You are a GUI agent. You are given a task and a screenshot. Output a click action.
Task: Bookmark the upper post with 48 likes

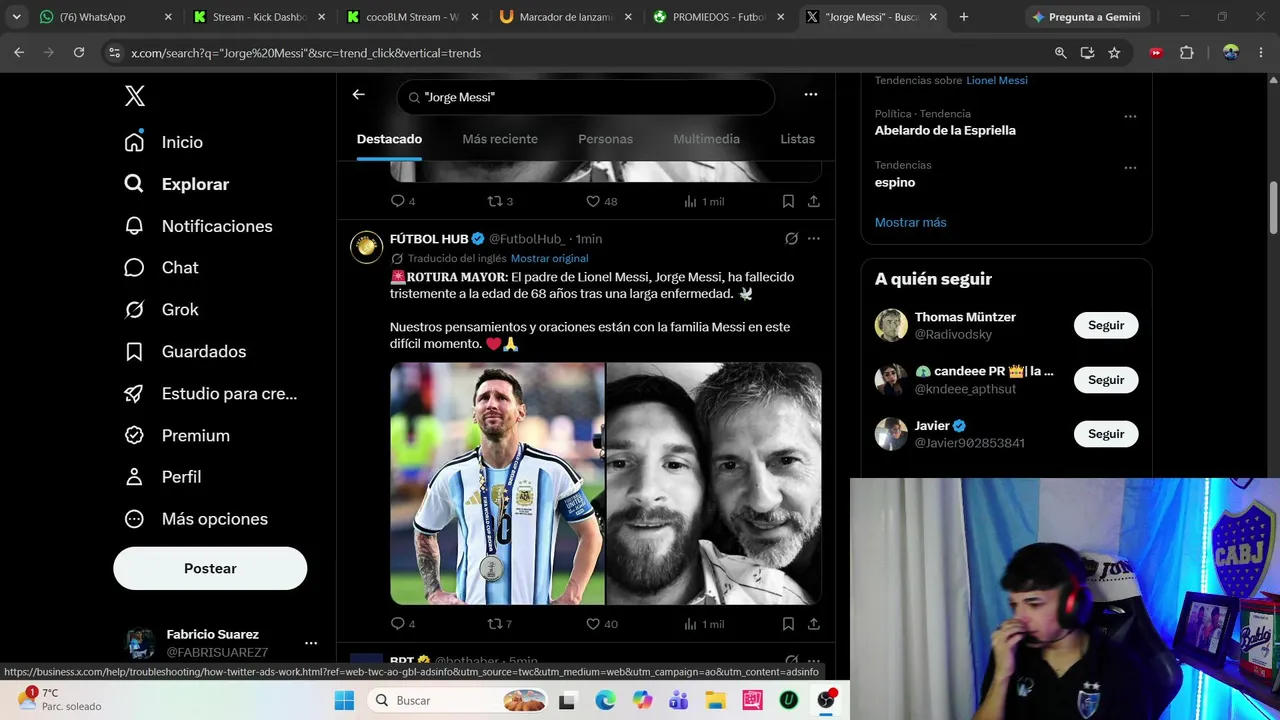788,201
